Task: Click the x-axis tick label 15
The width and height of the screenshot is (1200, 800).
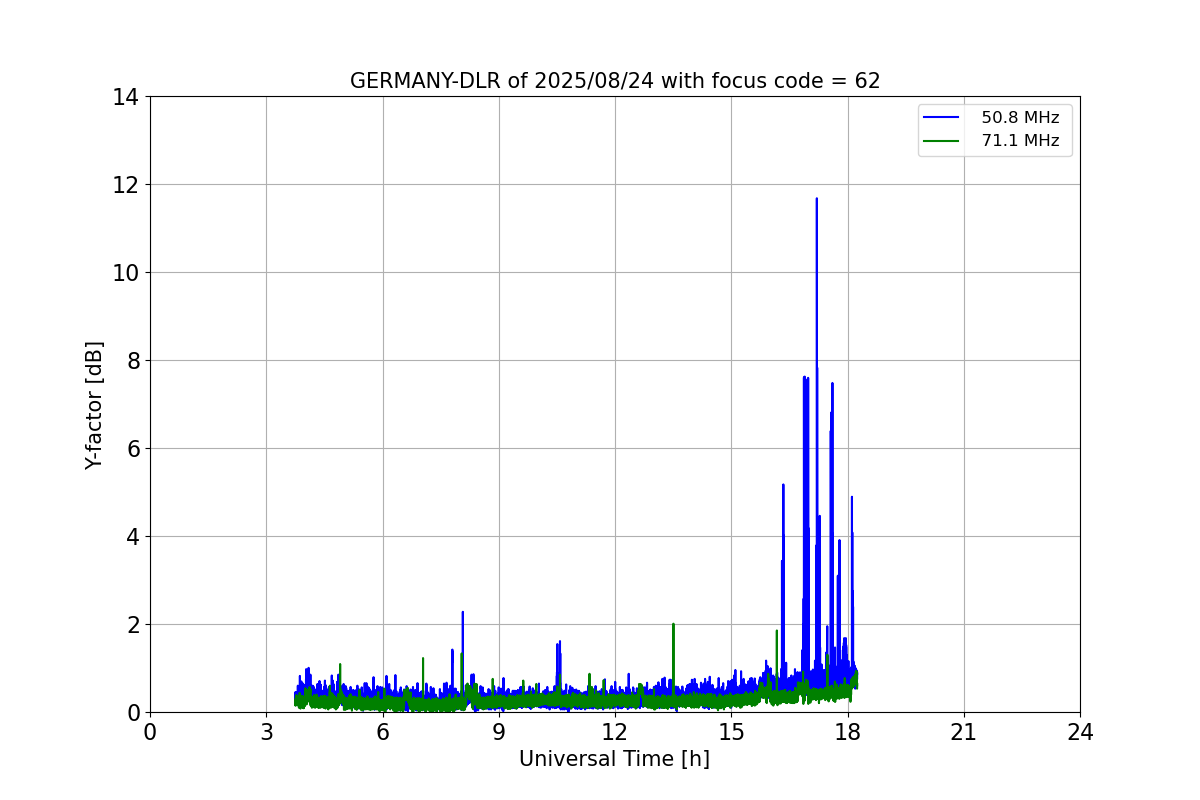Action: [x=731, y=732]
